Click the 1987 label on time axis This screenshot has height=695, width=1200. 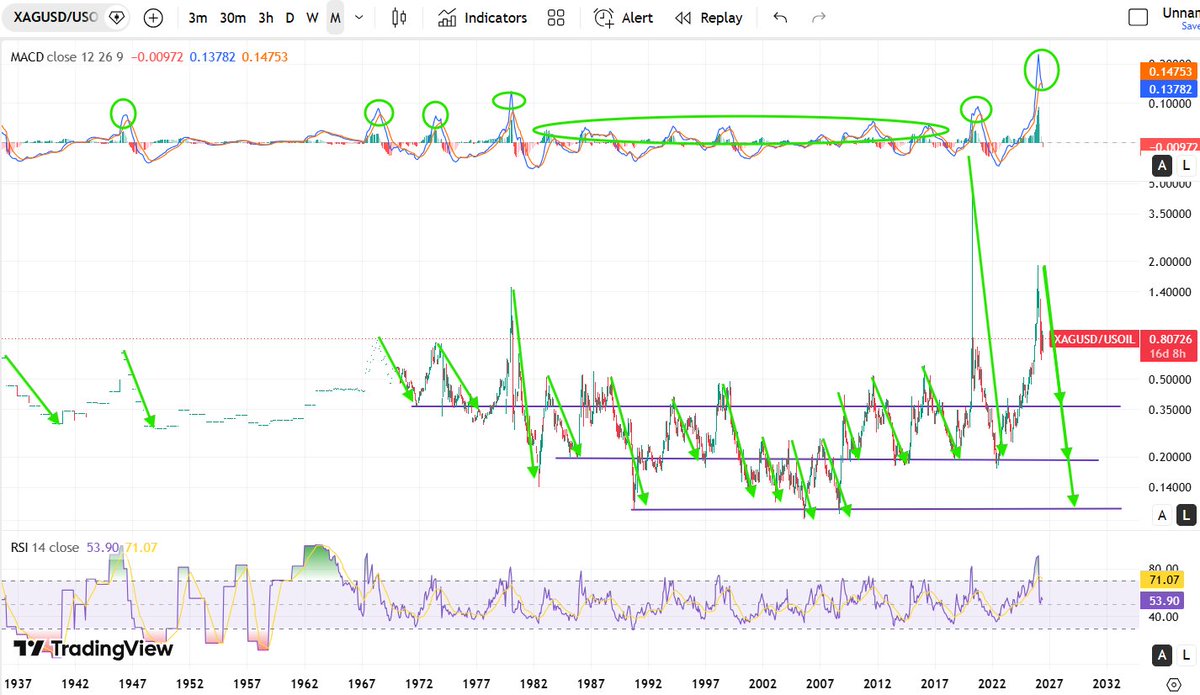coord(590,683)
